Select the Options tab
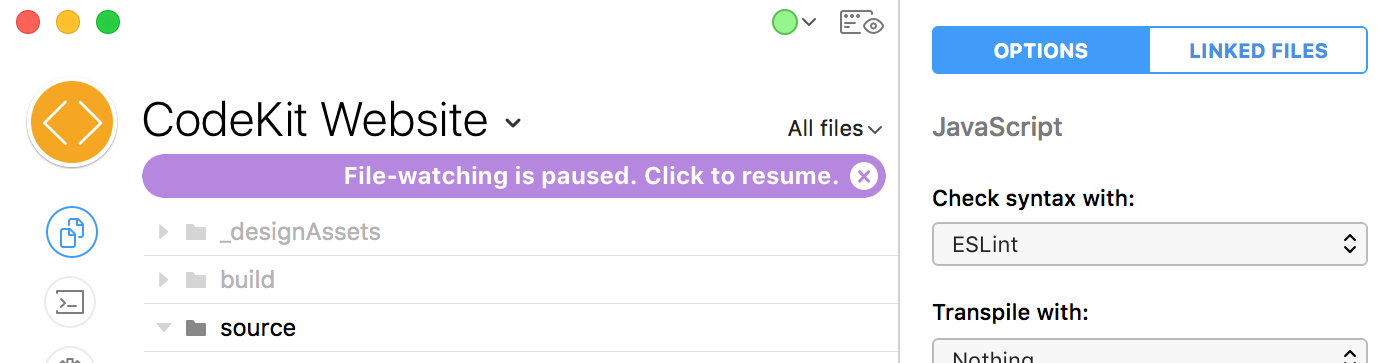The image size is (1400, 363). click(1040, 51)
